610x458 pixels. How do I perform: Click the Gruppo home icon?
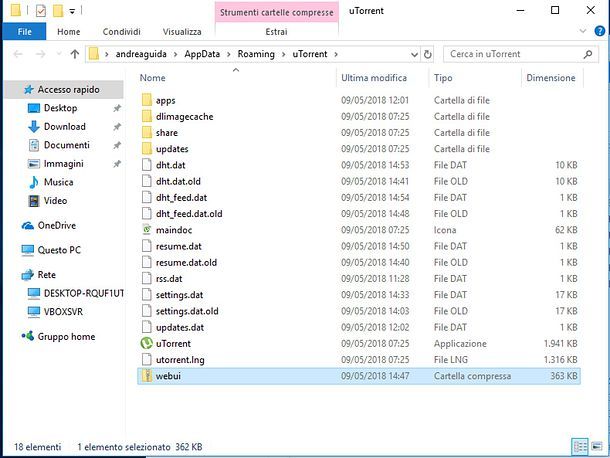pos(28,336)
